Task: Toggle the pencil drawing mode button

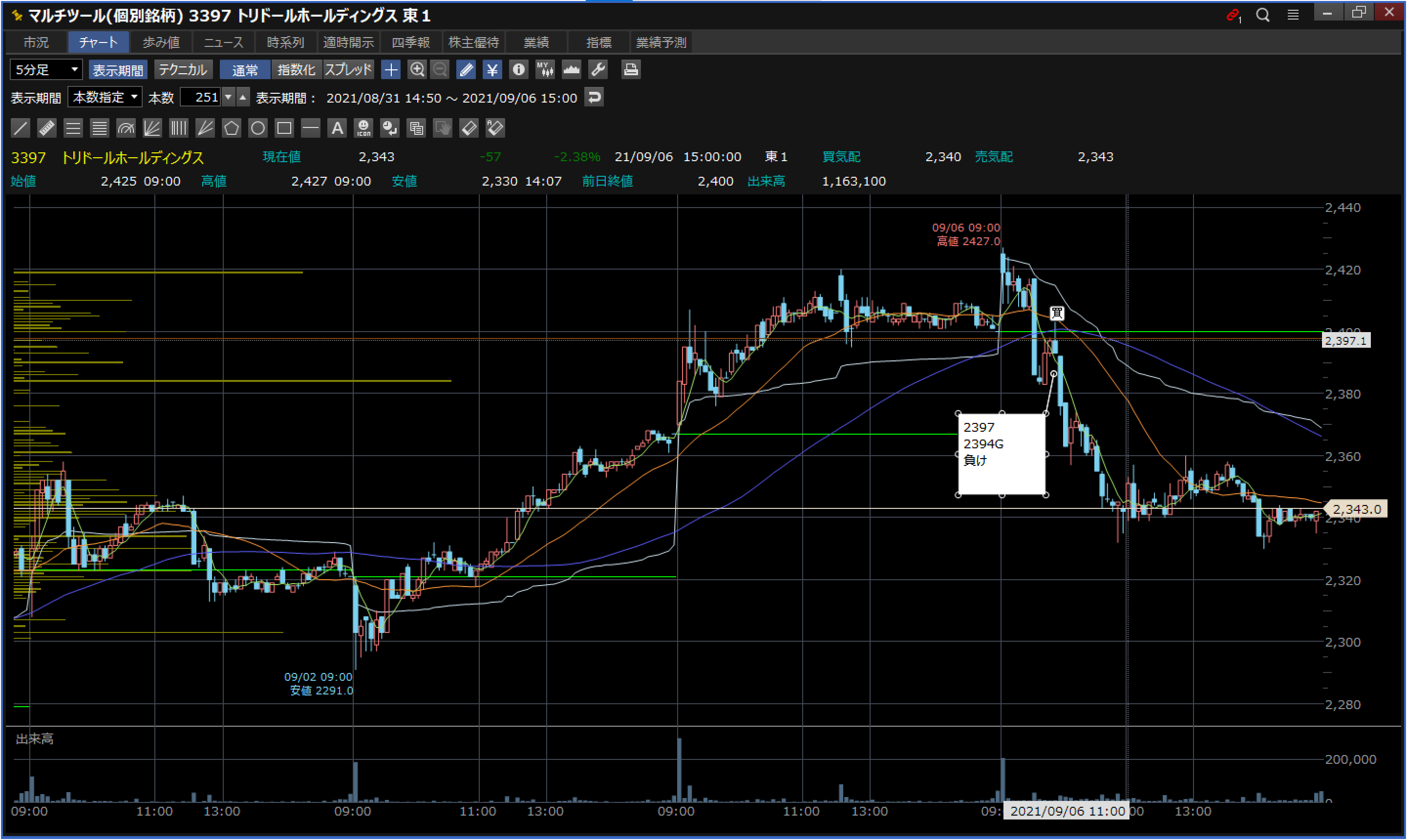Action: point(466,70)
